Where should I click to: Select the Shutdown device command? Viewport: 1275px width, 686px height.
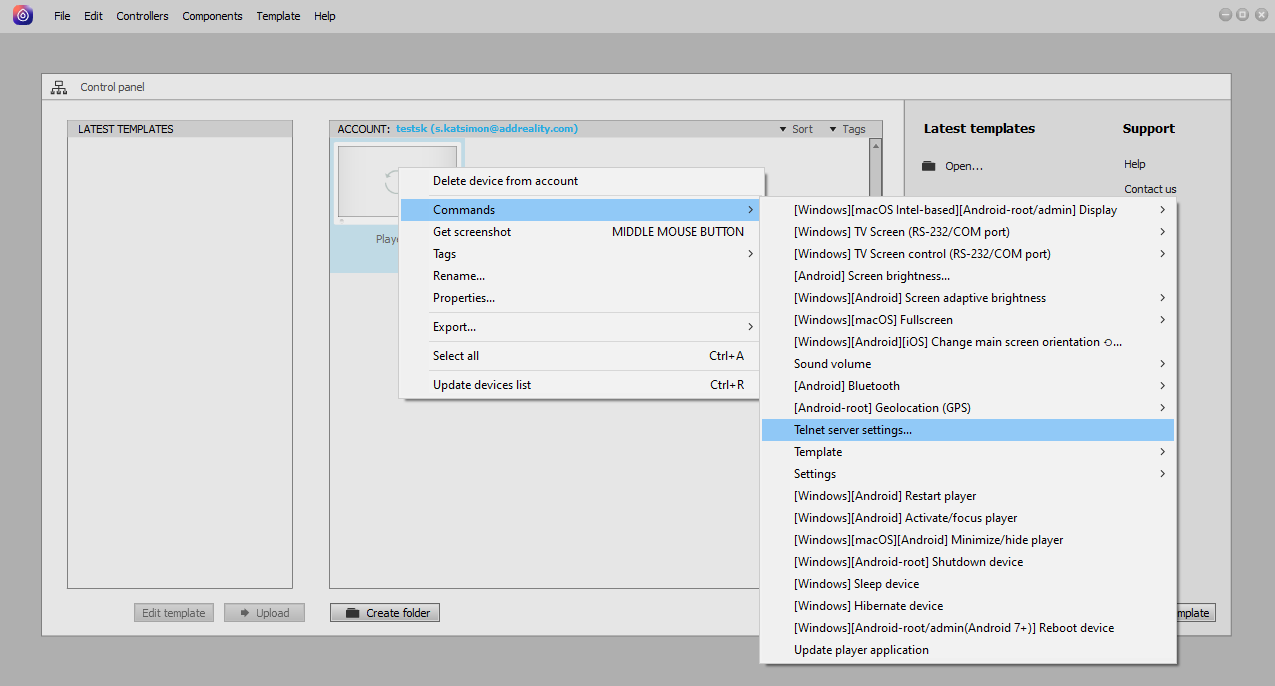pos(968,562)
